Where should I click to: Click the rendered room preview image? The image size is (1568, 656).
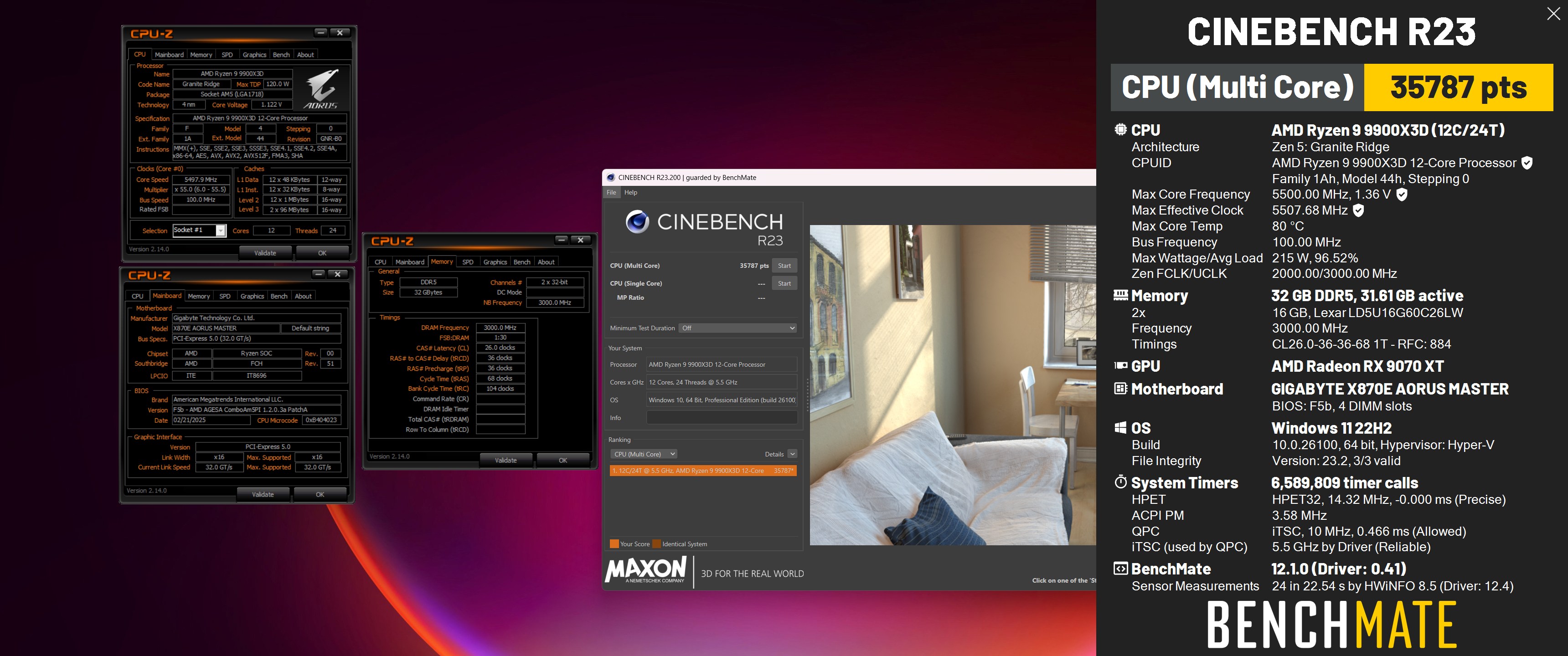pos(953,384)
